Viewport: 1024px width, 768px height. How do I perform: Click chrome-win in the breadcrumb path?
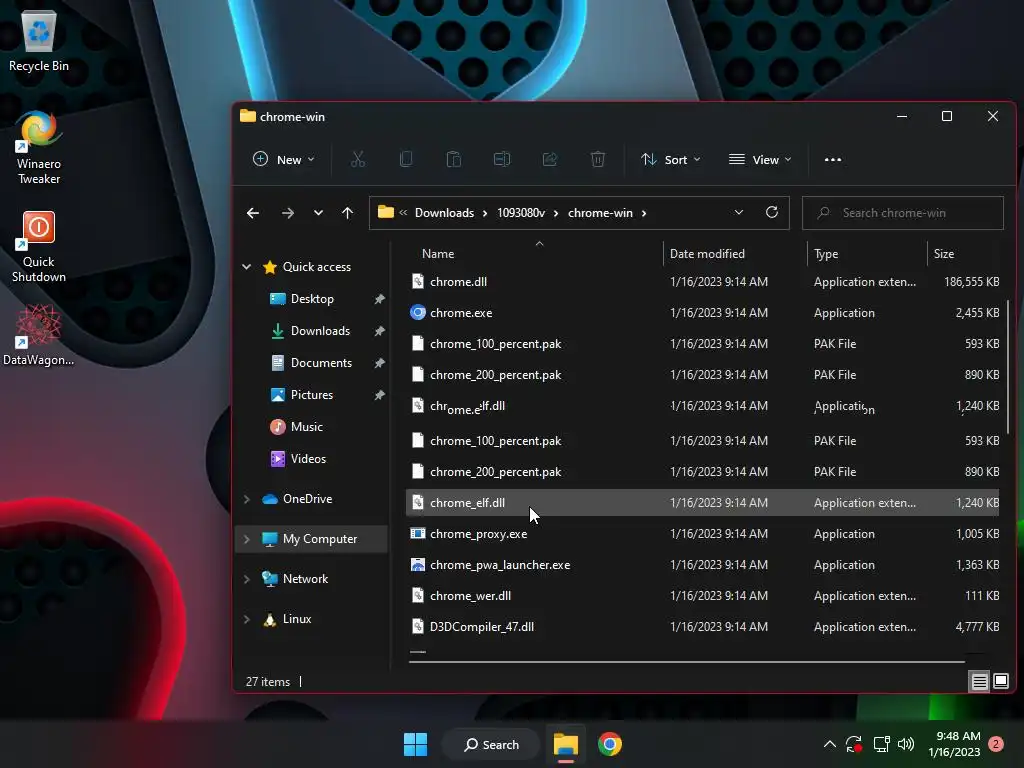pyautogui.click(x=600, y=213)
